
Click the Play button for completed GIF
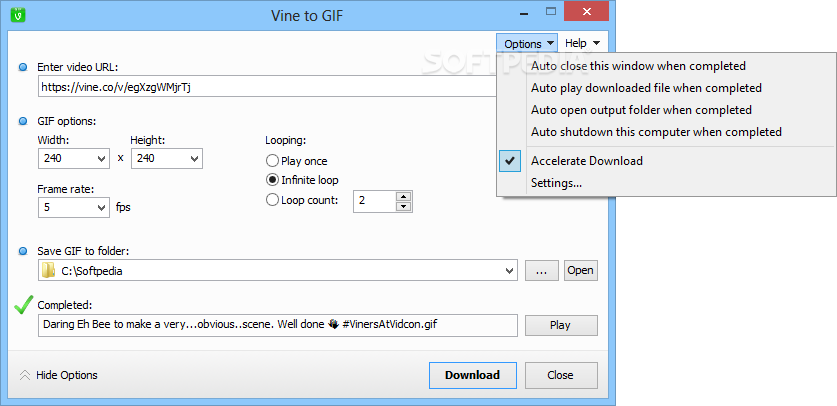(x=560, y=325)
